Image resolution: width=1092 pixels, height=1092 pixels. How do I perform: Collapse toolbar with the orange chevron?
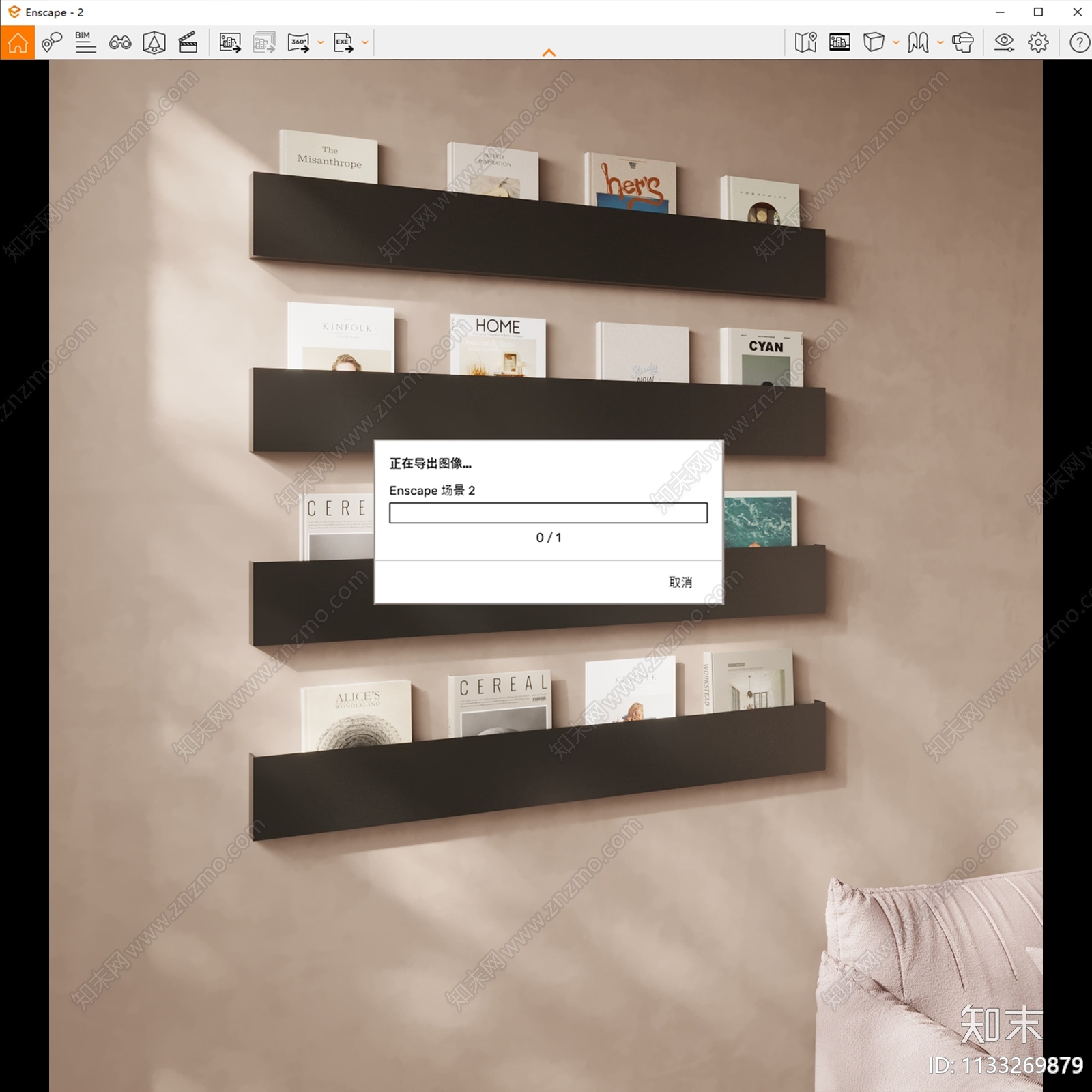point(549,53)
